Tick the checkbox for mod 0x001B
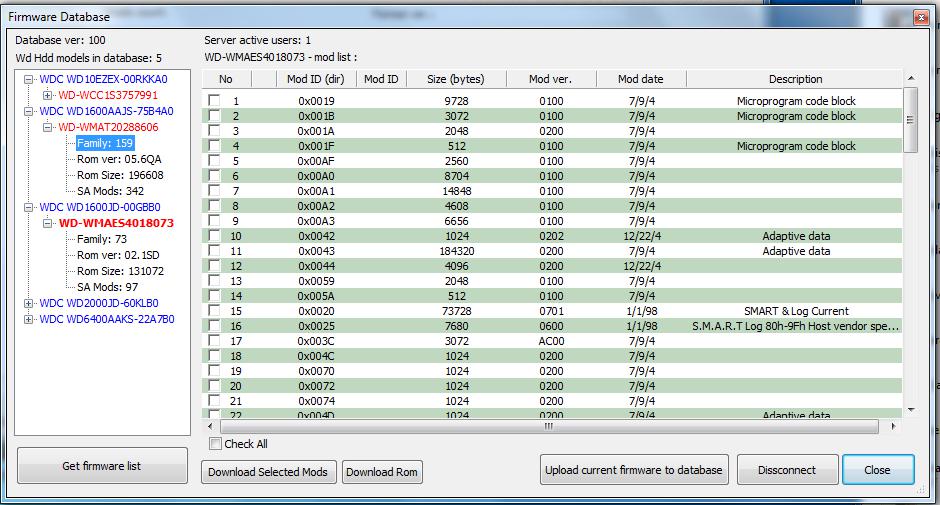This screenshot has width=940, height=505. coord(214,115)
